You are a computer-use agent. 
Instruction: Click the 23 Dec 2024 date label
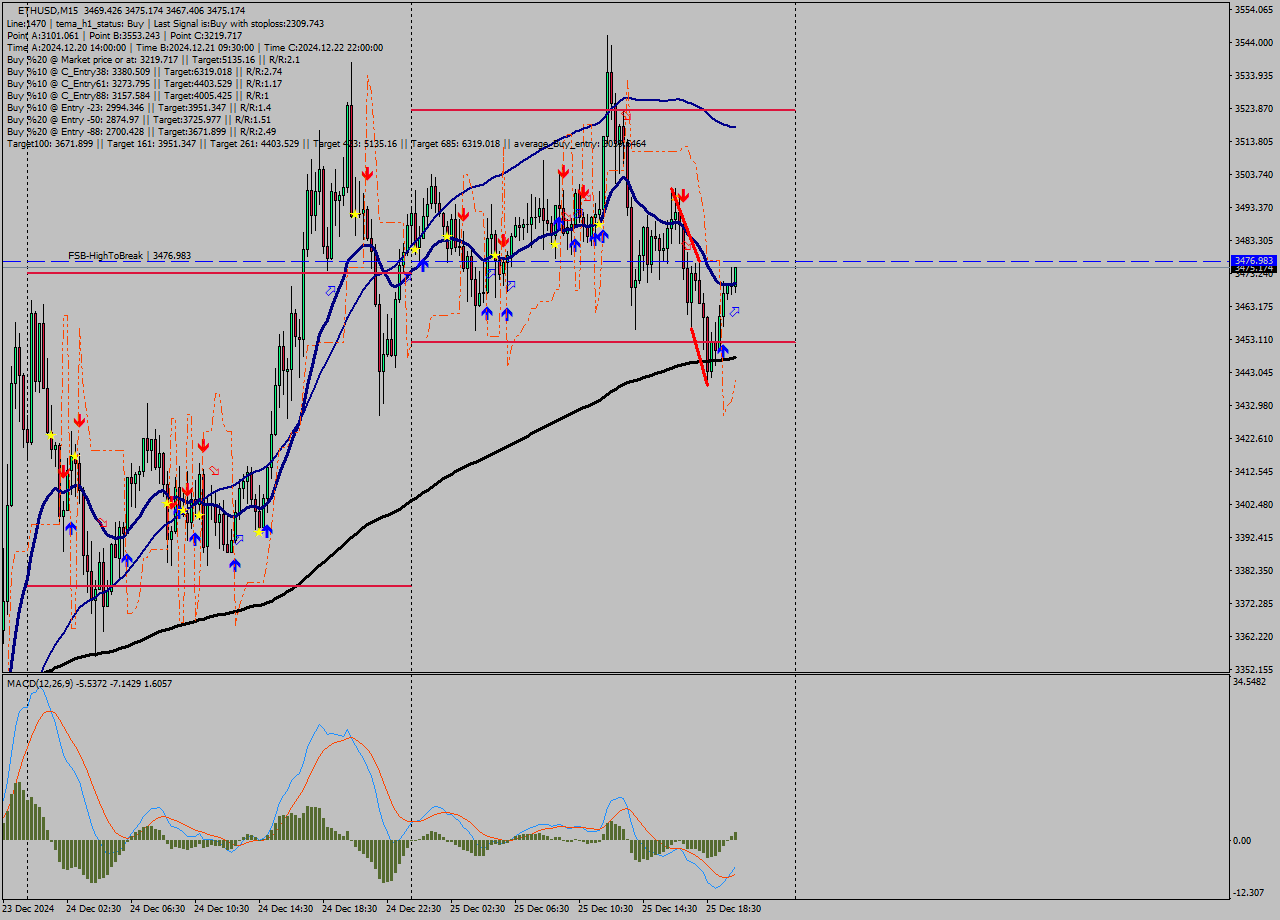(28, 909)
